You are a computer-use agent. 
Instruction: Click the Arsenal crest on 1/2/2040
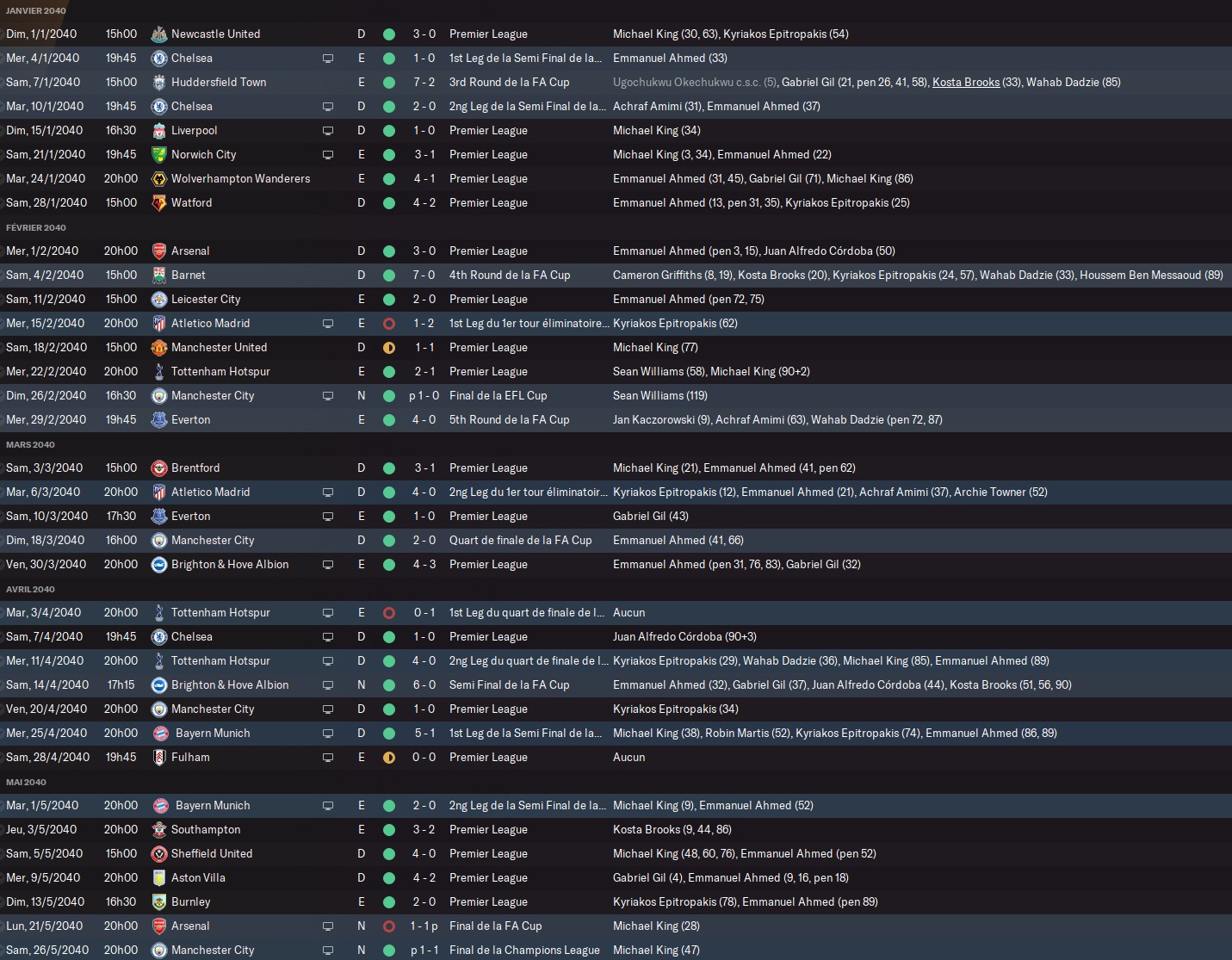click(158, 251)
